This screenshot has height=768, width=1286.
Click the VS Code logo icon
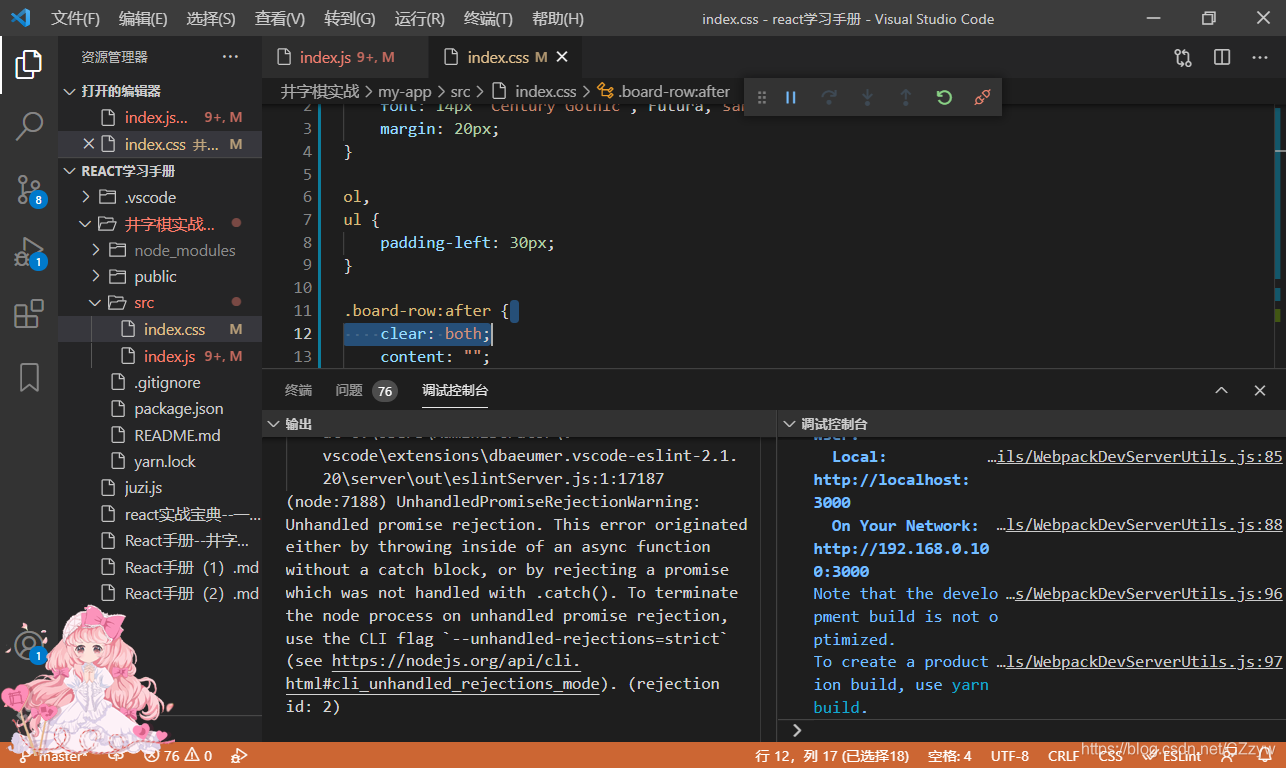coord(21,18)
